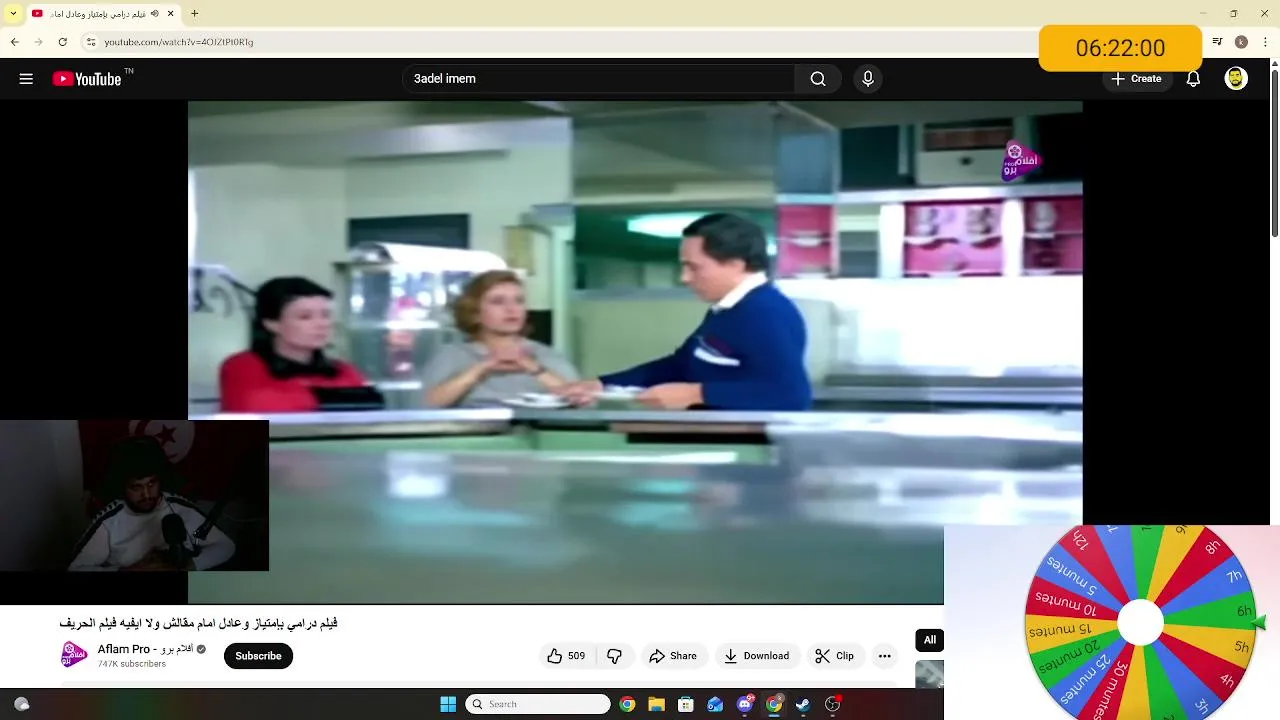Mute the tab via speaker icon

click(154, 14)
